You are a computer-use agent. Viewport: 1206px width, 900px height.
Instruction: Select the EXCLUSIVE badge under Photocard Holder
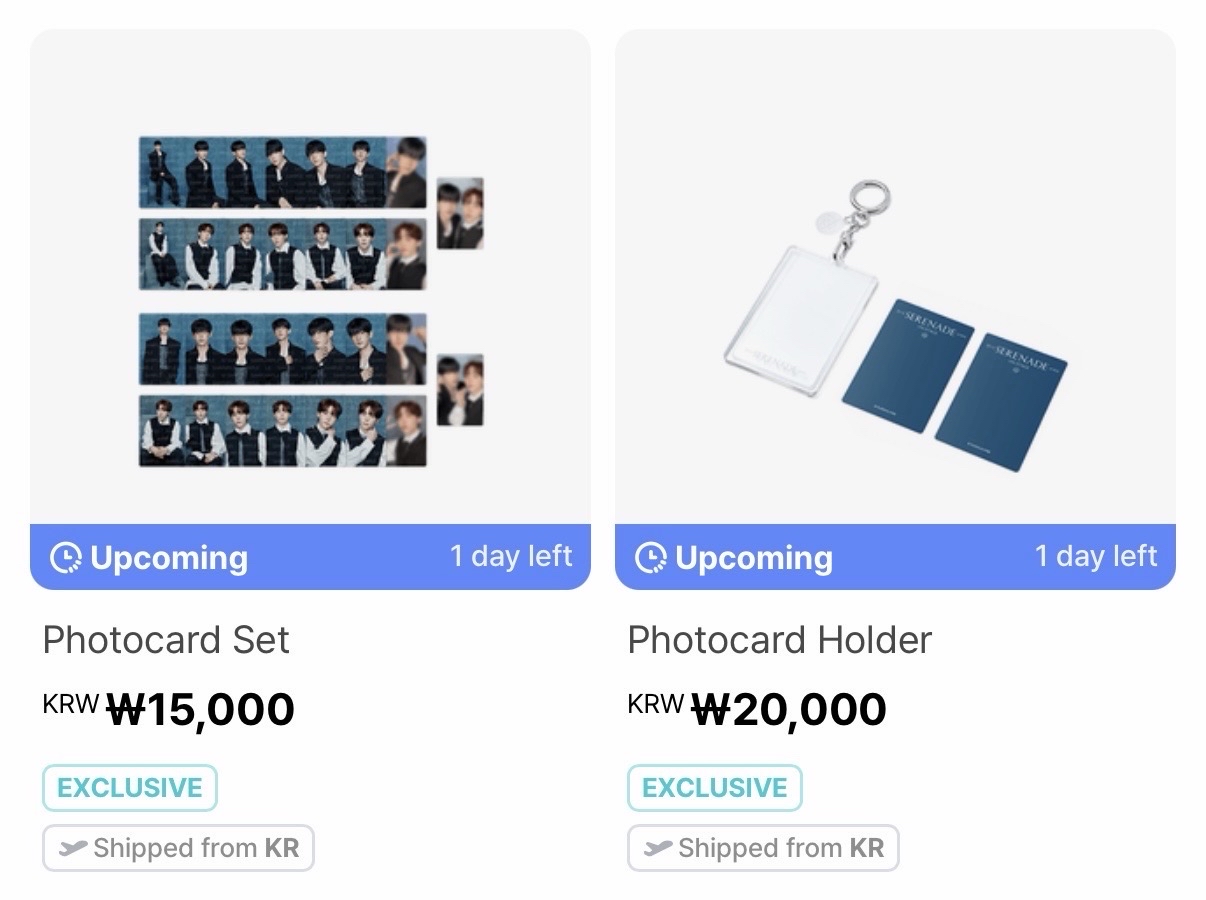point(715,788)
